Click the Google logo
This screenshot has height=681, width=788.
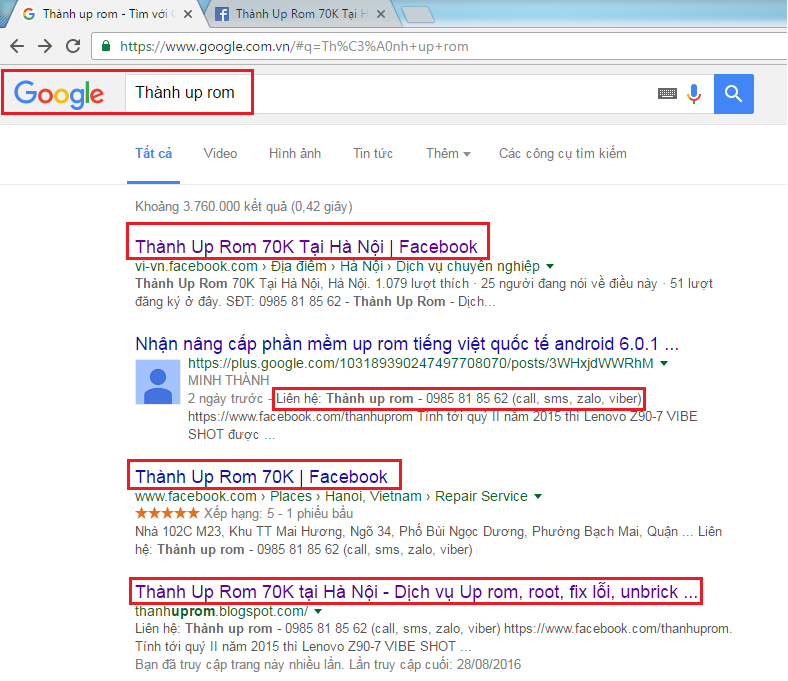(x=59, y=94)
